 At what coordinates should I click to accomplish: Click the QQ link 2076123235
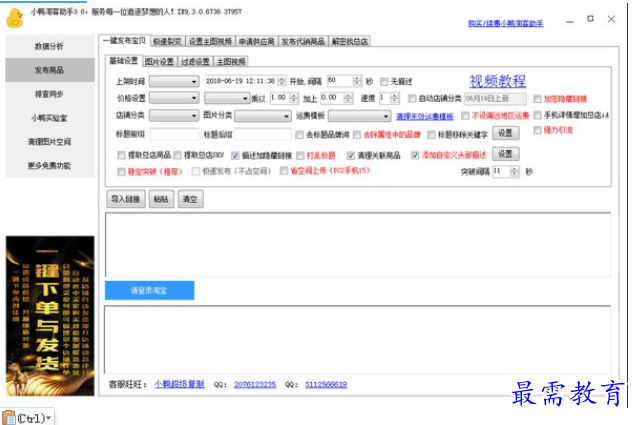tap(255, 384)
